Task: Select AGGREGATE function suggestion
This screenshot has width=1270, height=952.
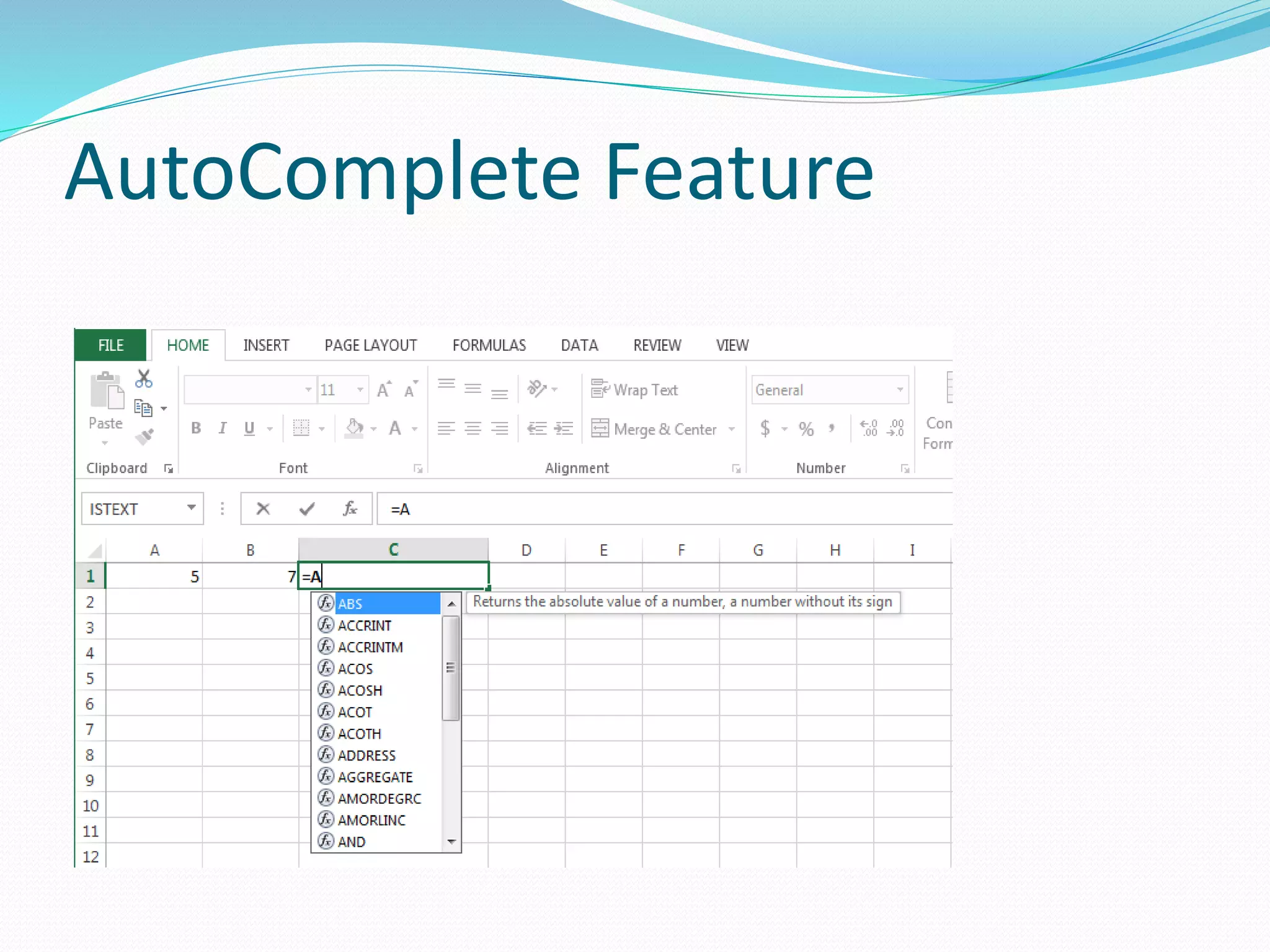Action: click(x=378, y=777)
